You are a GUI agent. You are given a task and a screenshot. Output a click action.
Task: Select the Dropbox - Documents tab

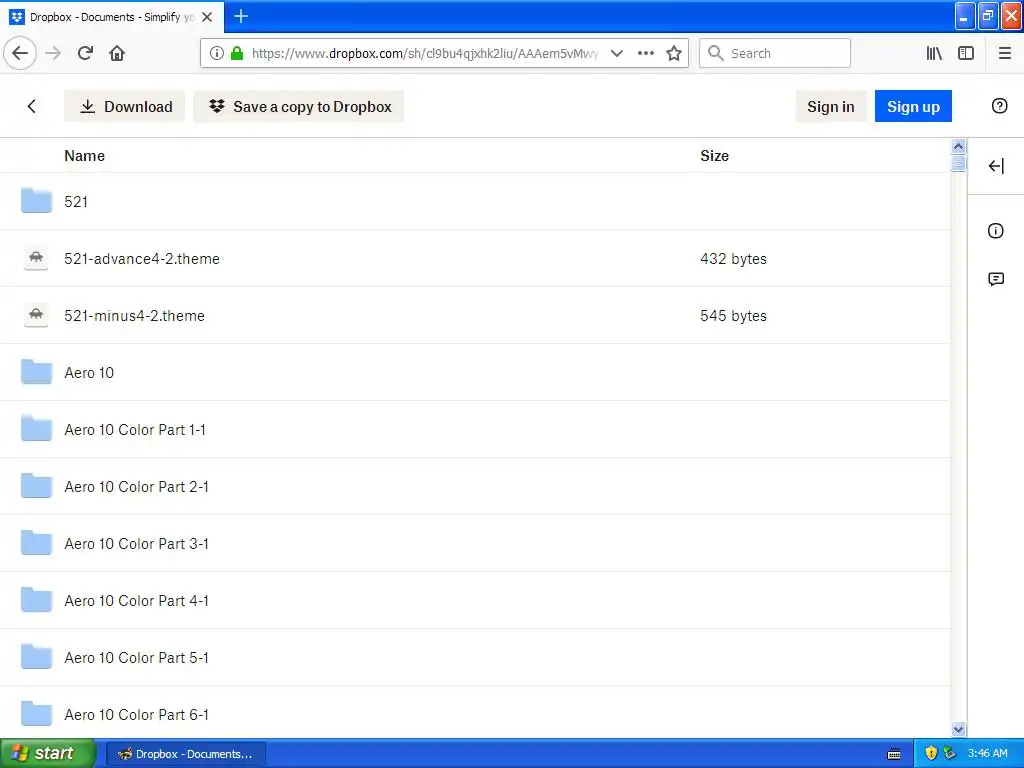tap(112, 17)
